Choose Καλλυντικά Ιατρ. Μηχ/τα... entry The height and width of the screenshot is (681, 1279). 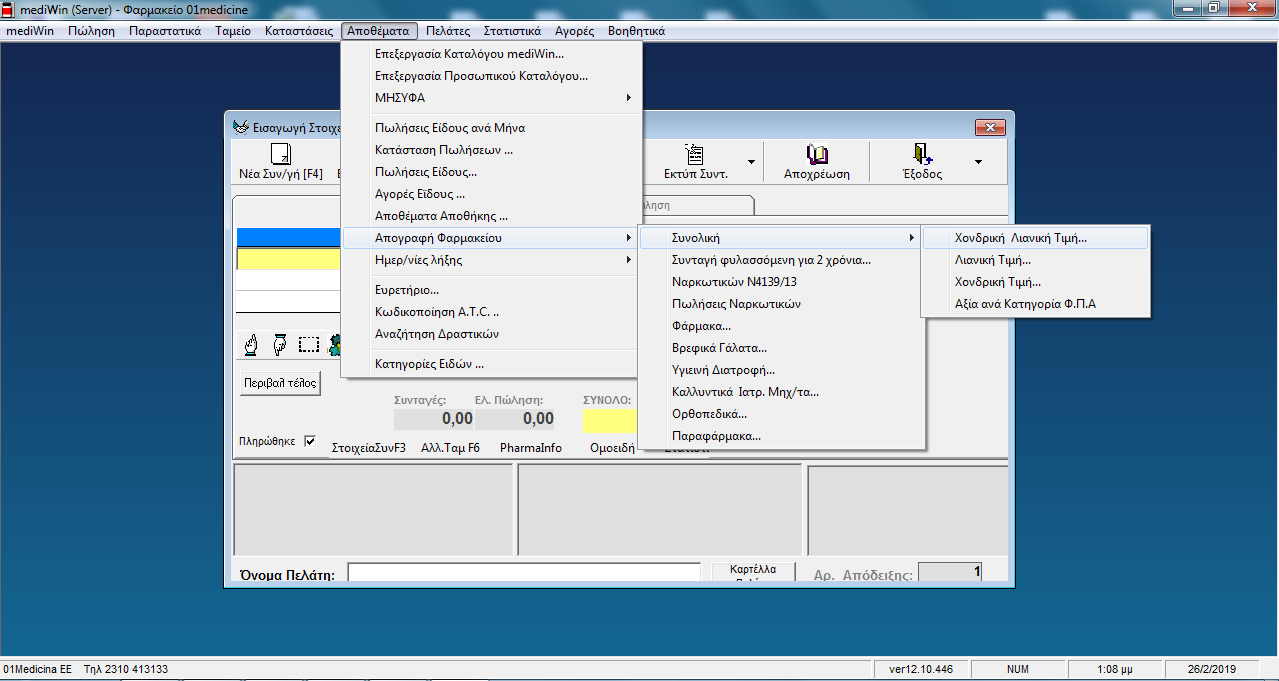point(780,392)
